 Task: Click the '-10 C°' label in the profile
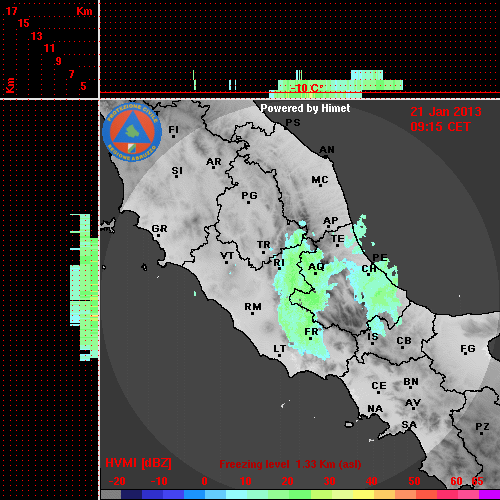point(307,88)
